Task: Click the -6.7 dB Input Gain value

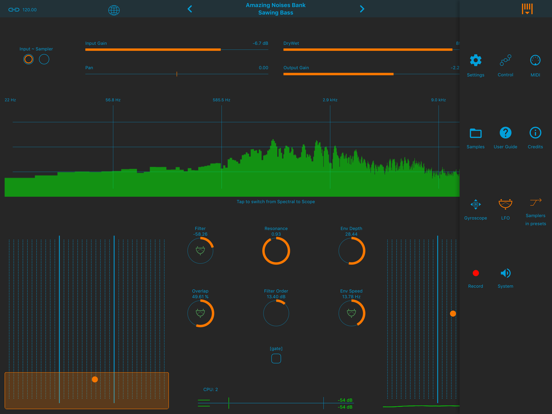Action: point(260,43)
